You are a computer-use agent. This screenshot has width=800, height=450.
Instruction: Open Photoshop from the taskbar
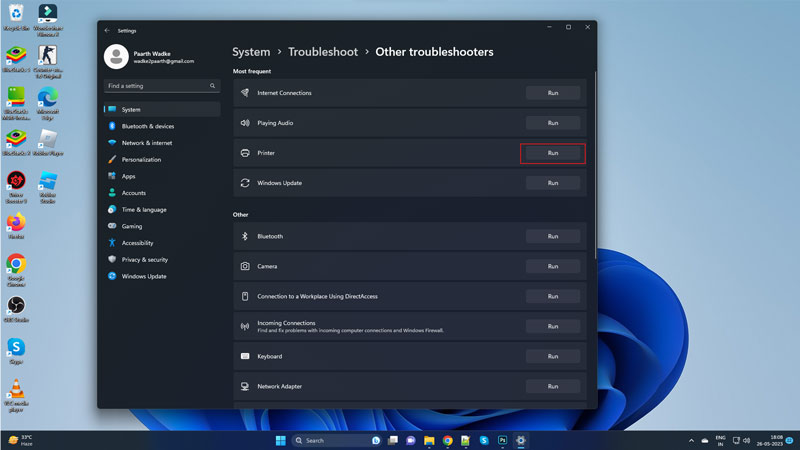tap(502, 440)
